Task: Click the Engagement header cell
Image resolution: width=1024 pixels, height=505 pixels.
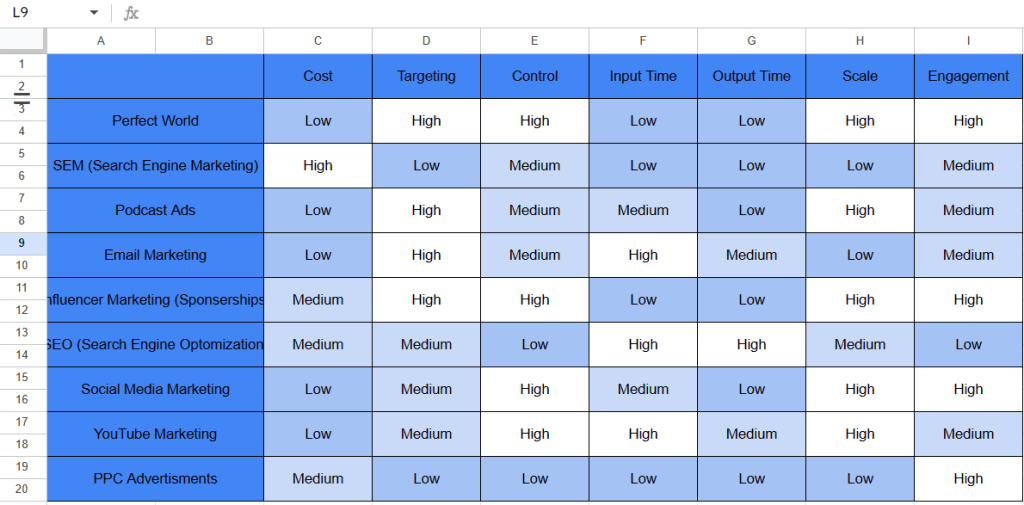Action: point(968,76)
